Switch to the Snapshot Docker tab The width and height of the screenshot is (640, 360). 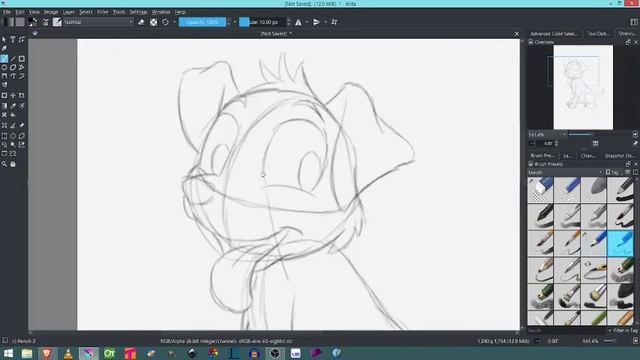619,156
